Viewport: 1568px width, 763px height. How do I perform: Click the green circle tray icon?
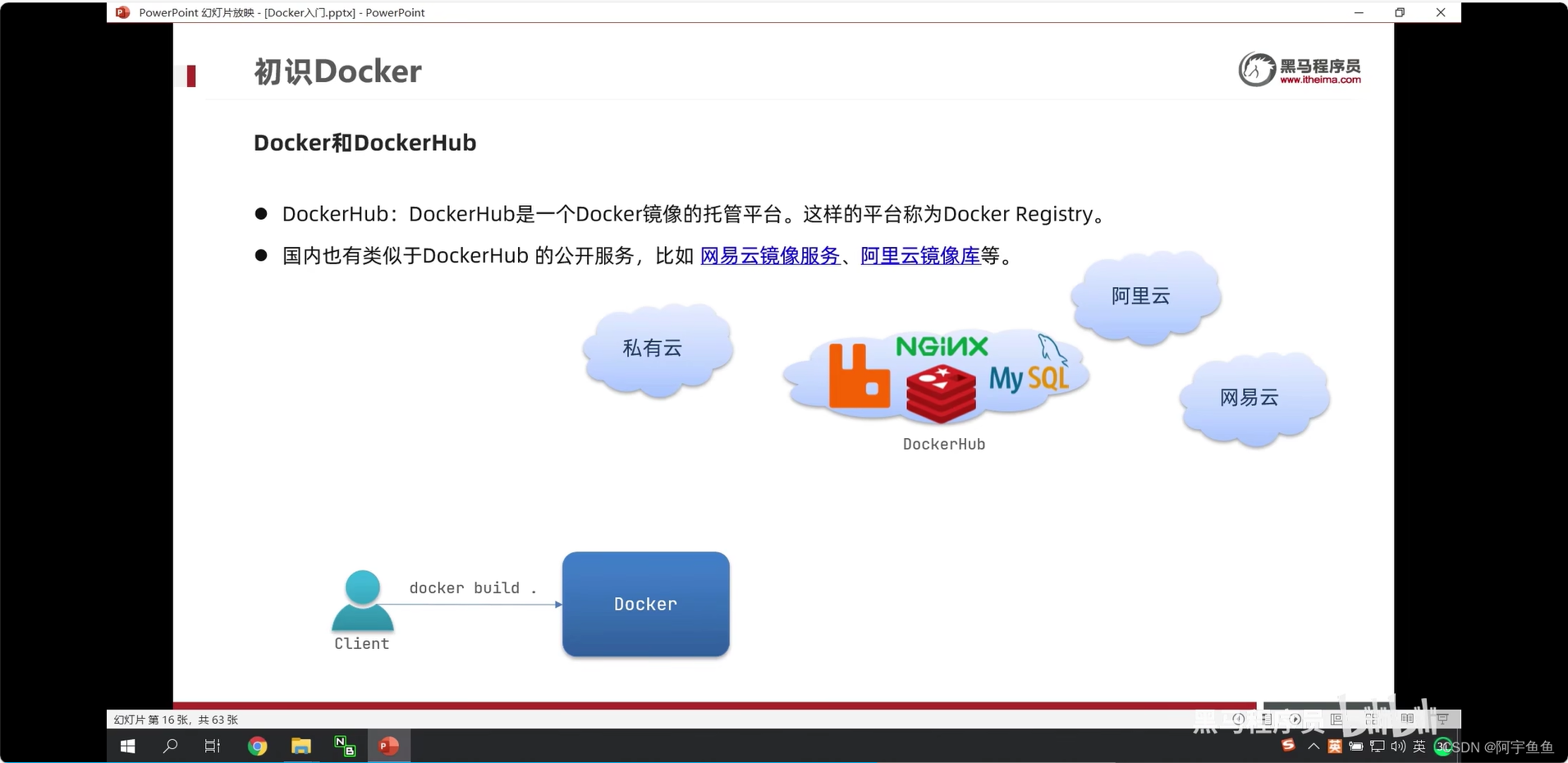point(1443,747)
